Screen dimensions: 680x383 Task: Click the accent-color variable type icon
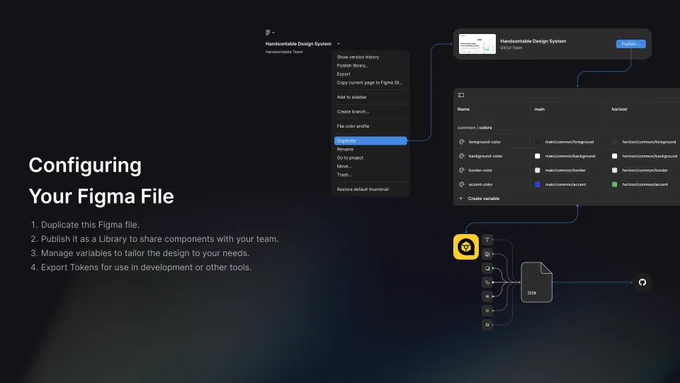click(461, 184)
